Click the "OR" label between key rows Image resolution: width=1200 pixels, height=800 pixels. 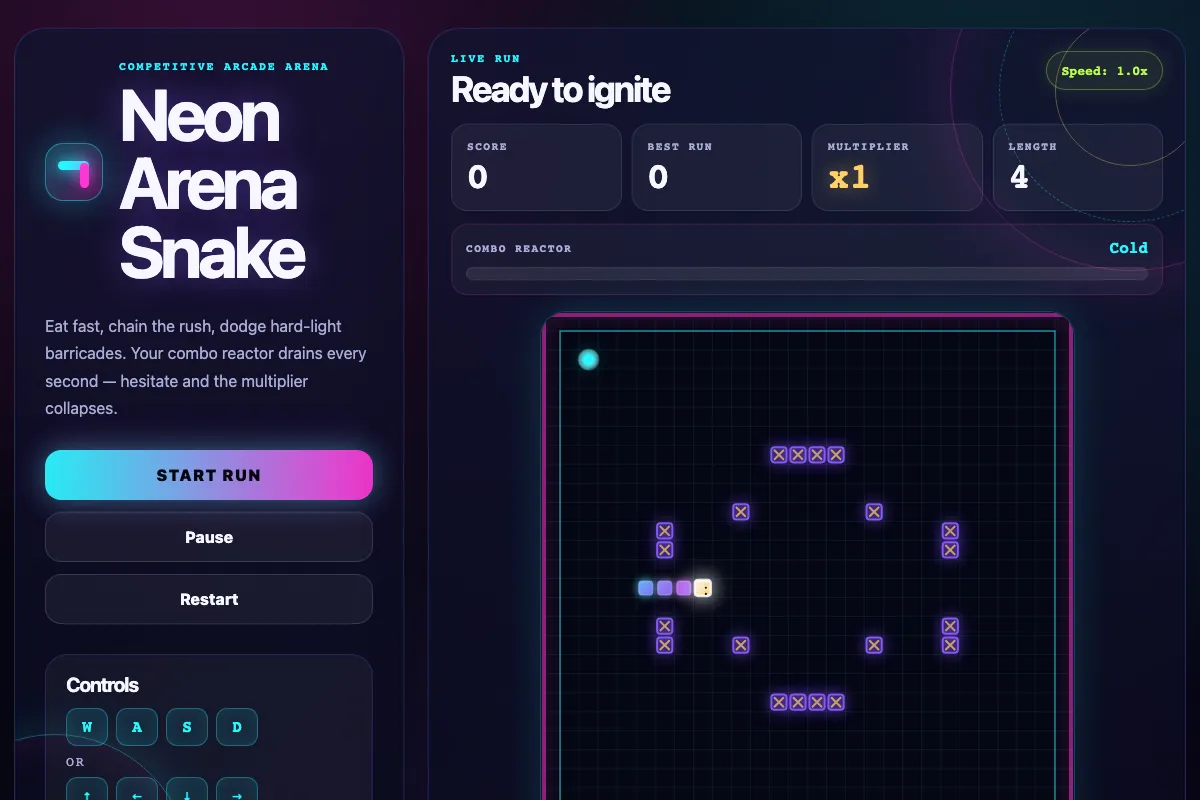tap(75, 762)
